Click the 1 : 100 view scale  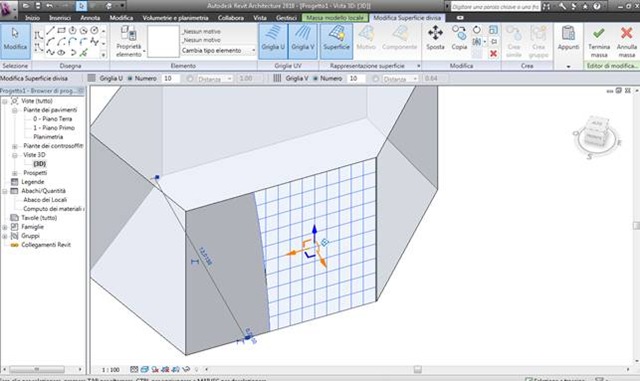pyautogui.click(x=110, y=370)
